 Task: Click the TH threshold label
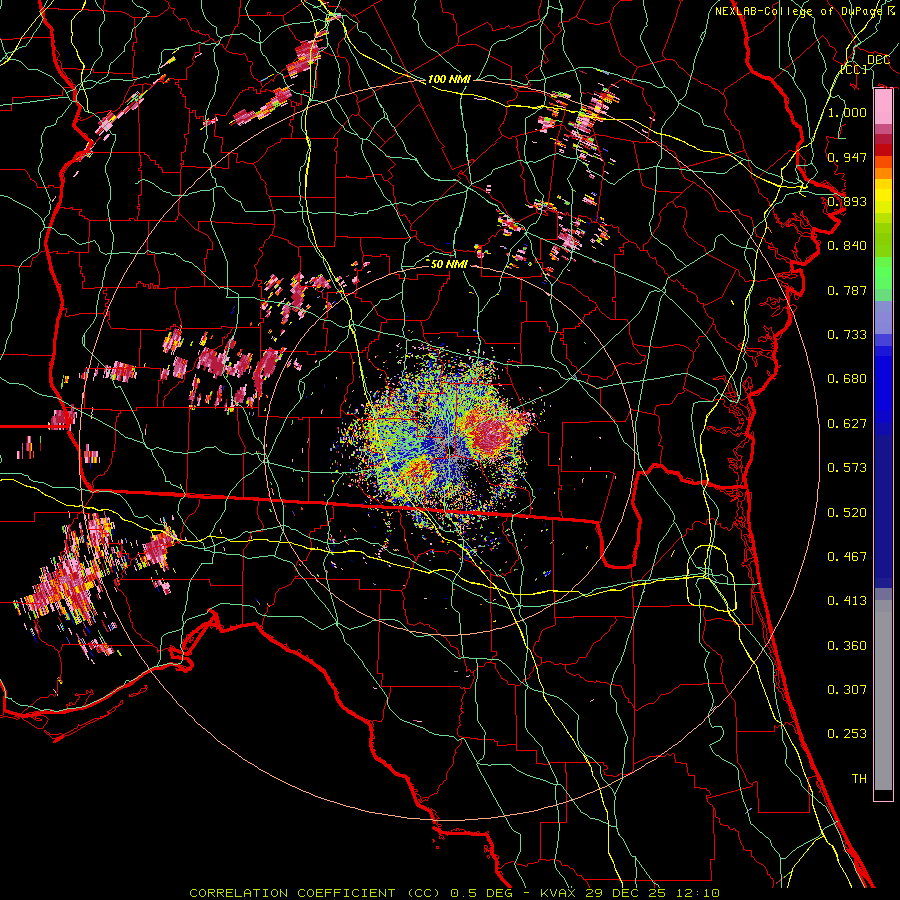coord(859,778)
